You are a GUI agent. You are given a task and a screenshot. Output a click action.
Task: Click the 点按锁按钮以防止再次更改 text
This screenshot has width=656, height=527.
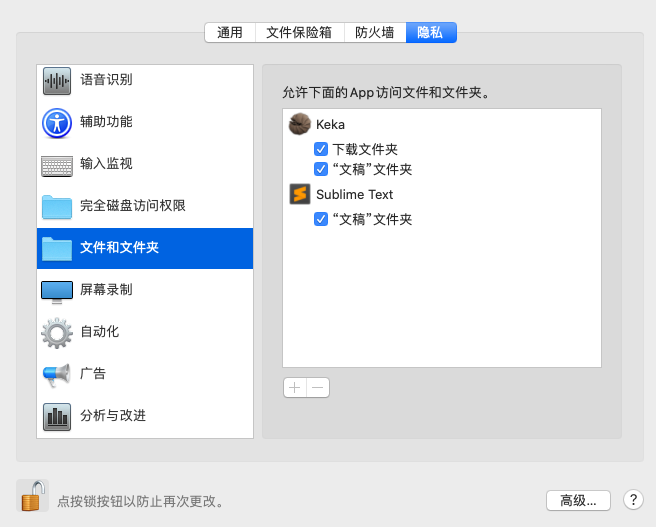coord(141,501)
